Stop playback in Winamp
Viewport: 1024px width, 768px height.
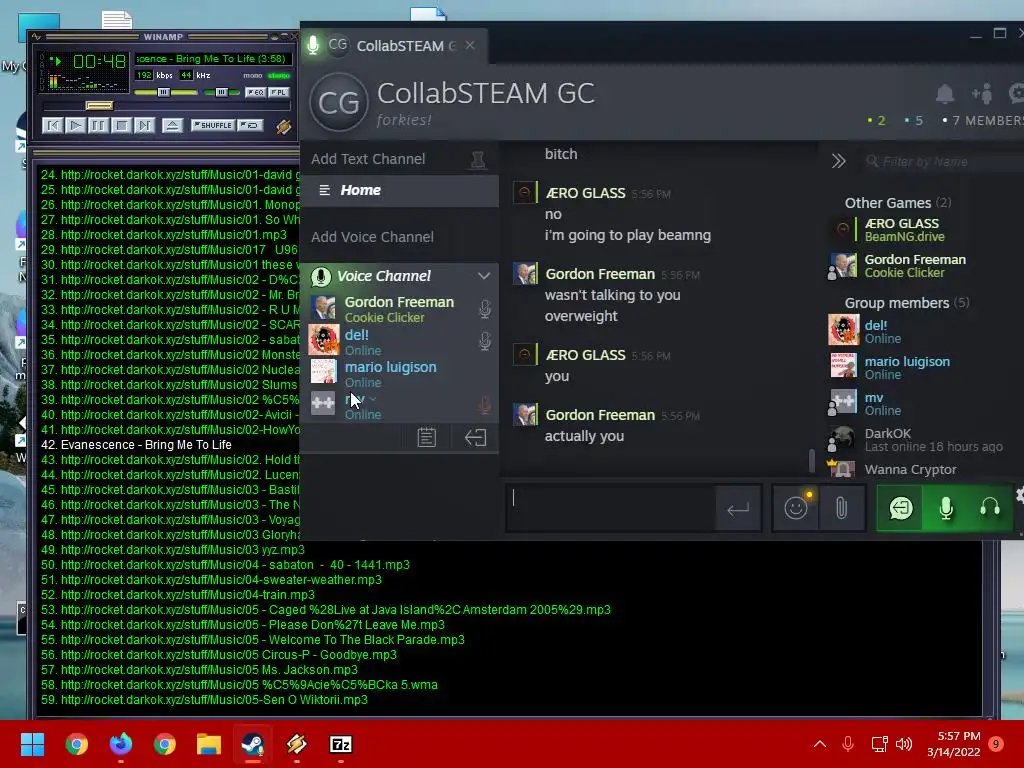tap(121, 125)
